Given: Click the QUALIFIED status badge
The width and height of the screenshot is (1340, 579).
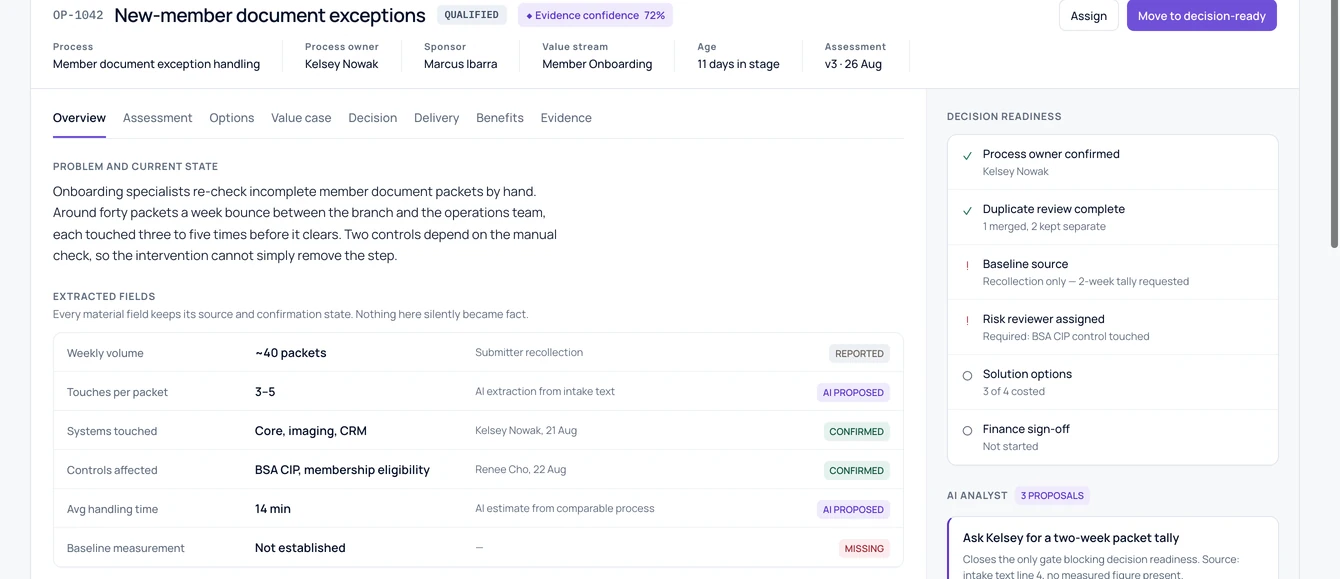Looking at the screenshot, I should 472,15.
